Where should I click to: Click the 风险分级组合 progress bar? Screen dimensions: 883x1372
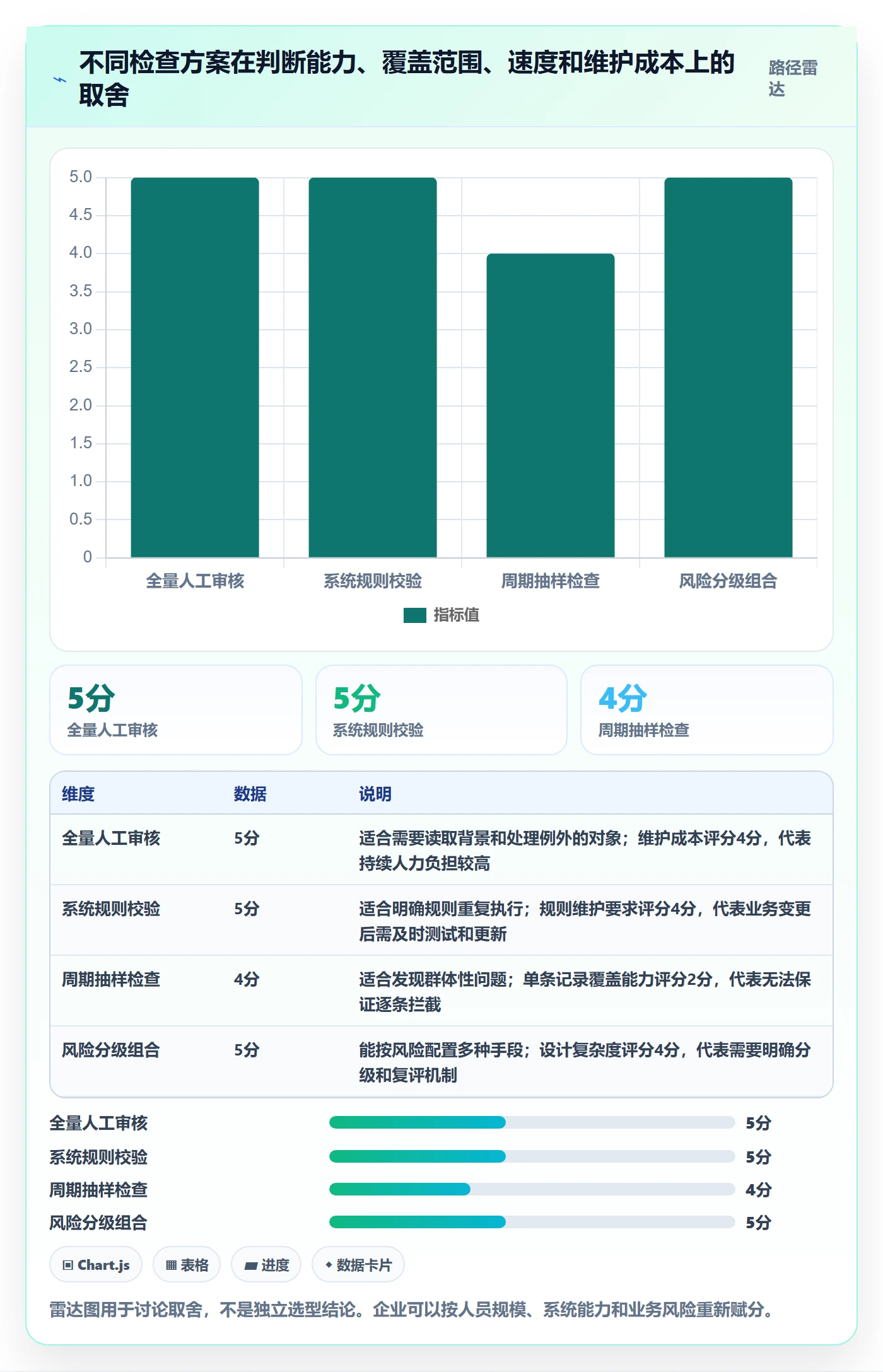[532, 1222]
